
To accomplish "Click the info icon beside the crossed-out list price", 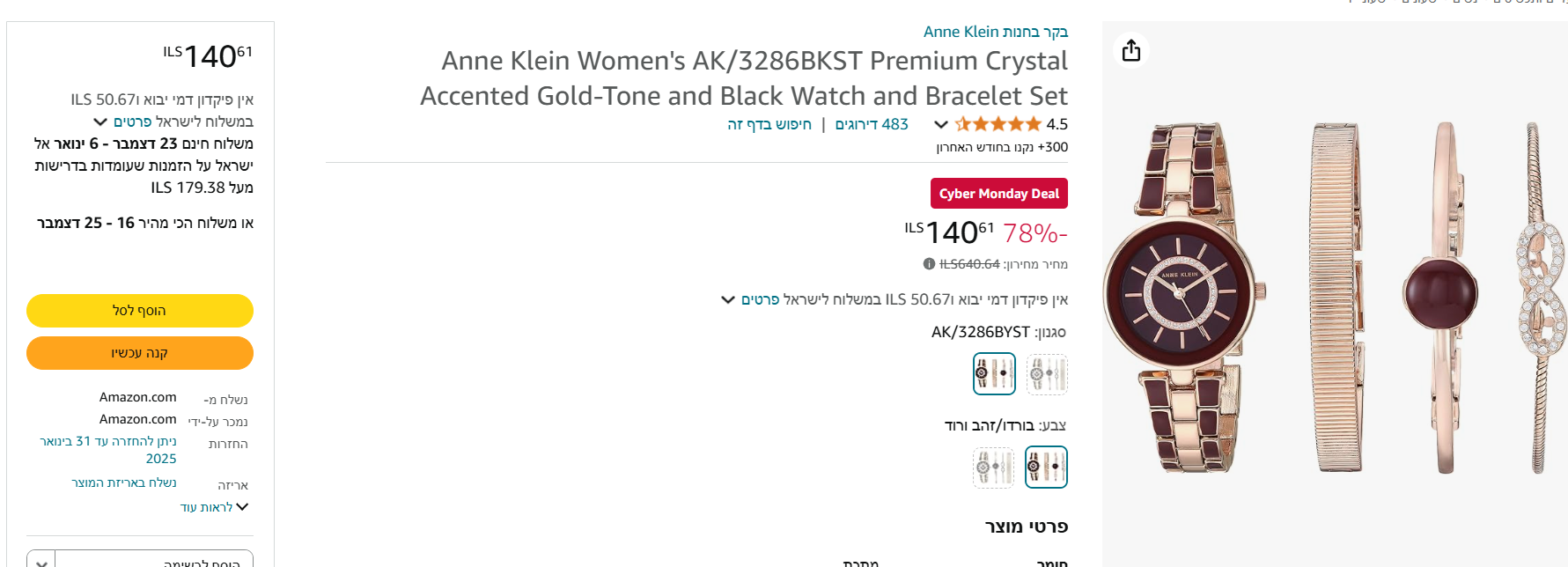I will tap(929, 263).
